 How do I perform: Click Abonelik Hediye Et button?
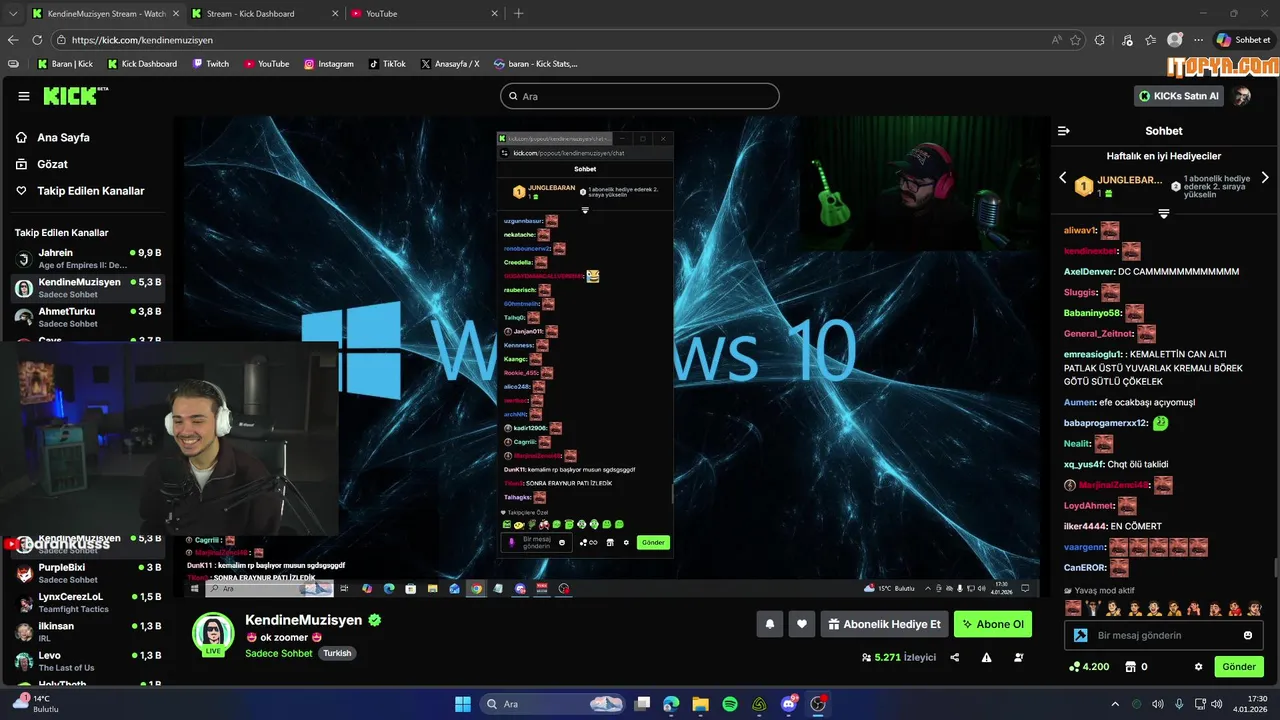click(885, 624)
